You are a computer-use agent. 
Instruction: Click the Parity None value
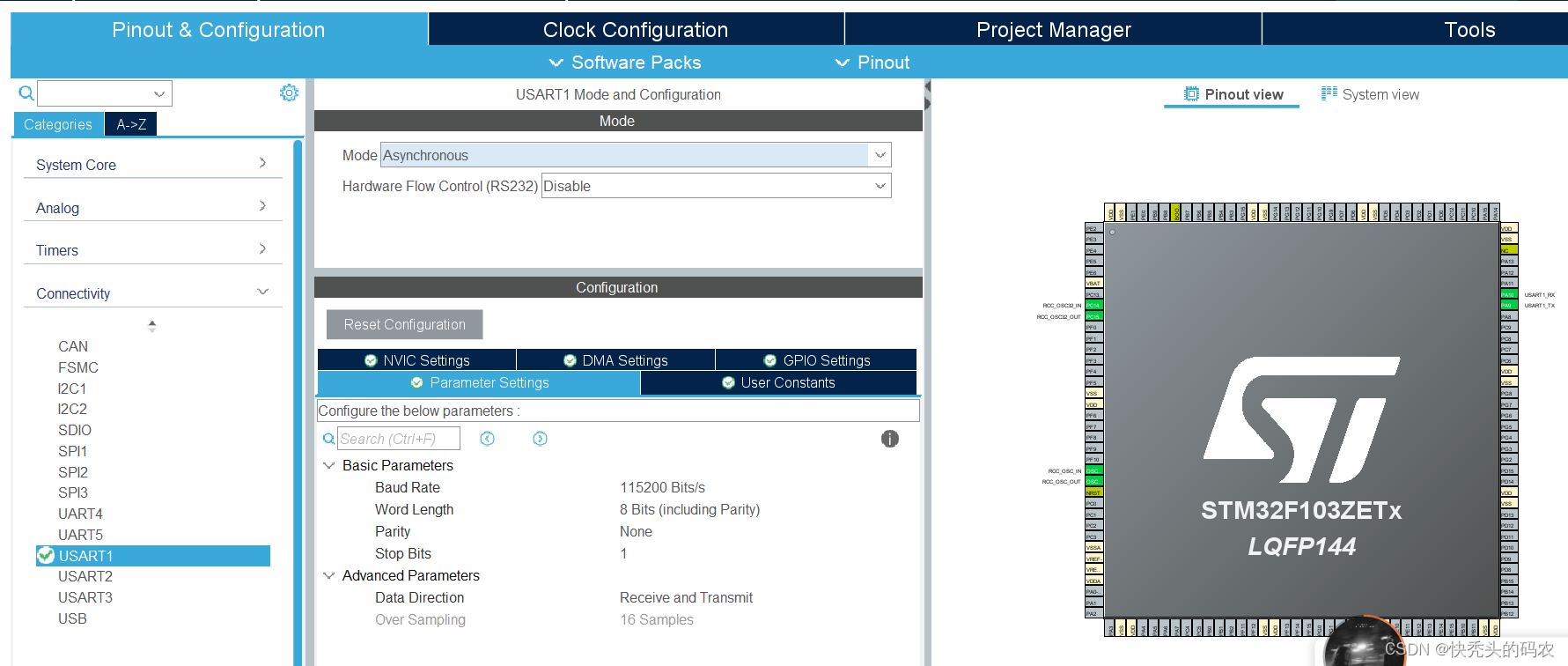click(636, 531)
